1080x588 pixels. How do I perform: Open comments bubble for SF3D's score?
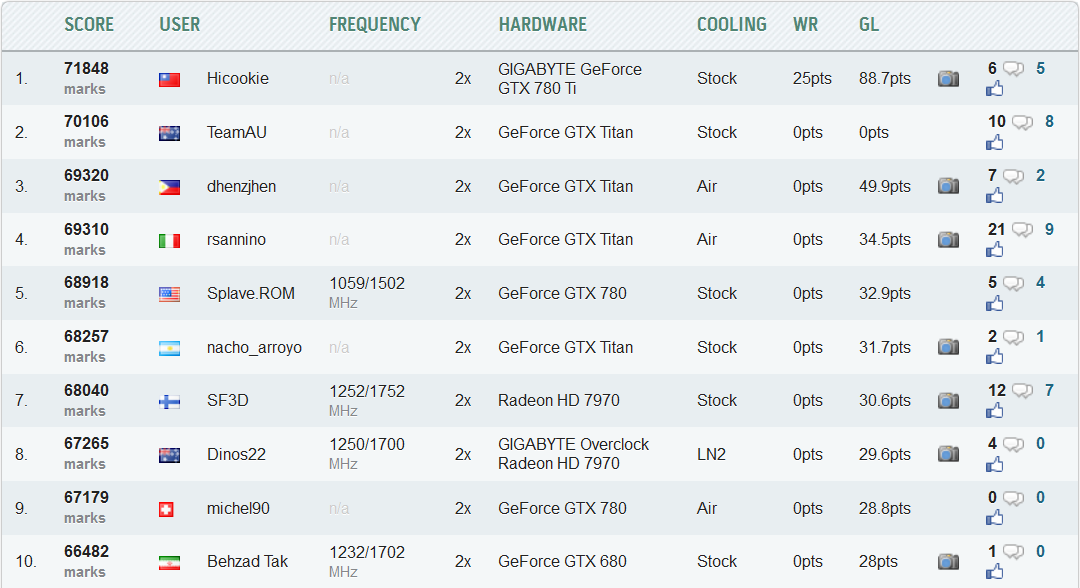(1022, 391)
